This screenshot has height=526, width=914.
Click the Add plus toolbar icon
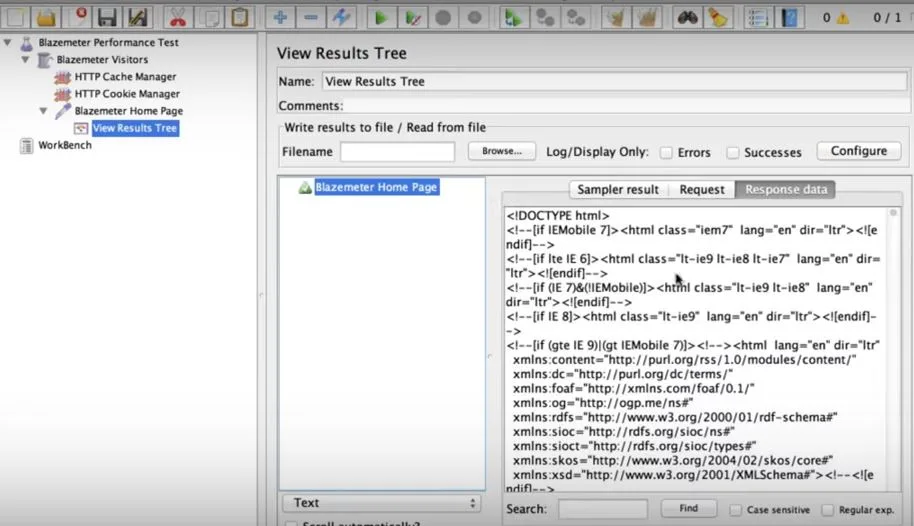280,17
